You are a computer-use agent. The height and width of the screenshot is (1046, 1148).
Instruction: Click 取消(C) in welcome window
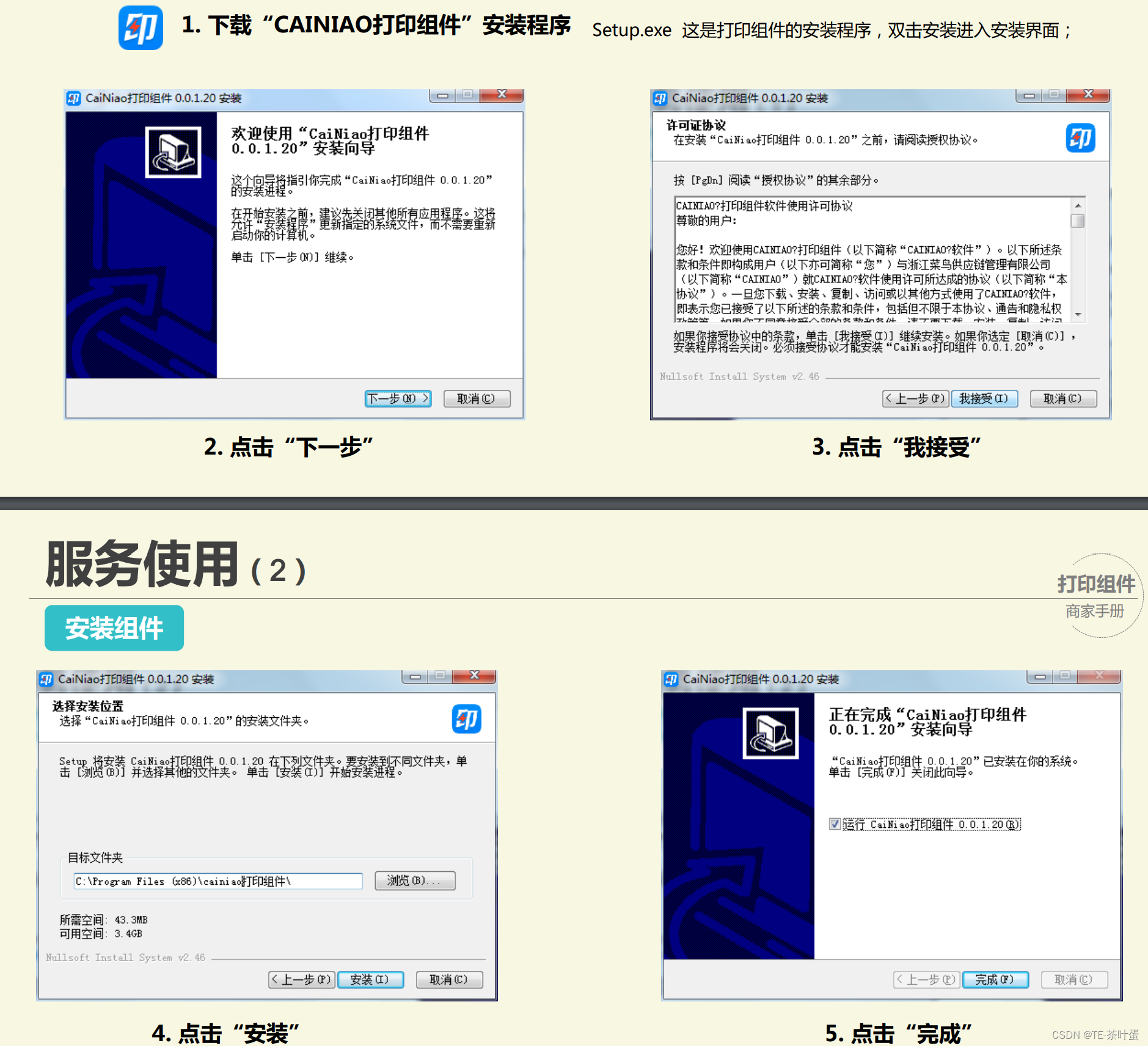pyautogui.click(x=477, y=398)
